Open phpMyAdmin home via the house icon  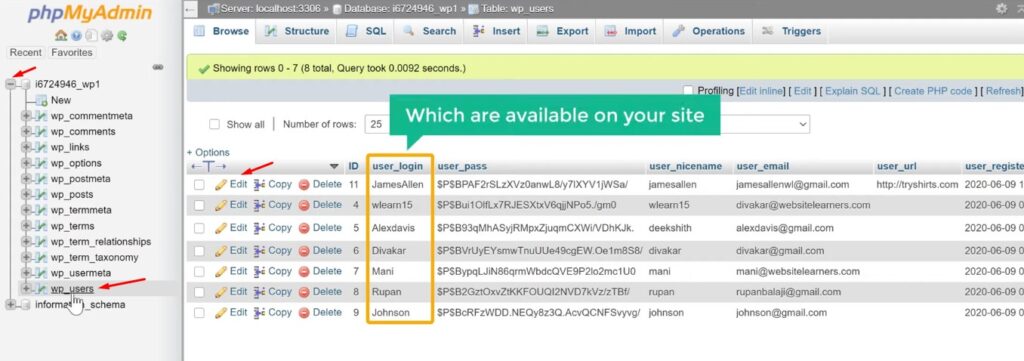tap(61, 36)
